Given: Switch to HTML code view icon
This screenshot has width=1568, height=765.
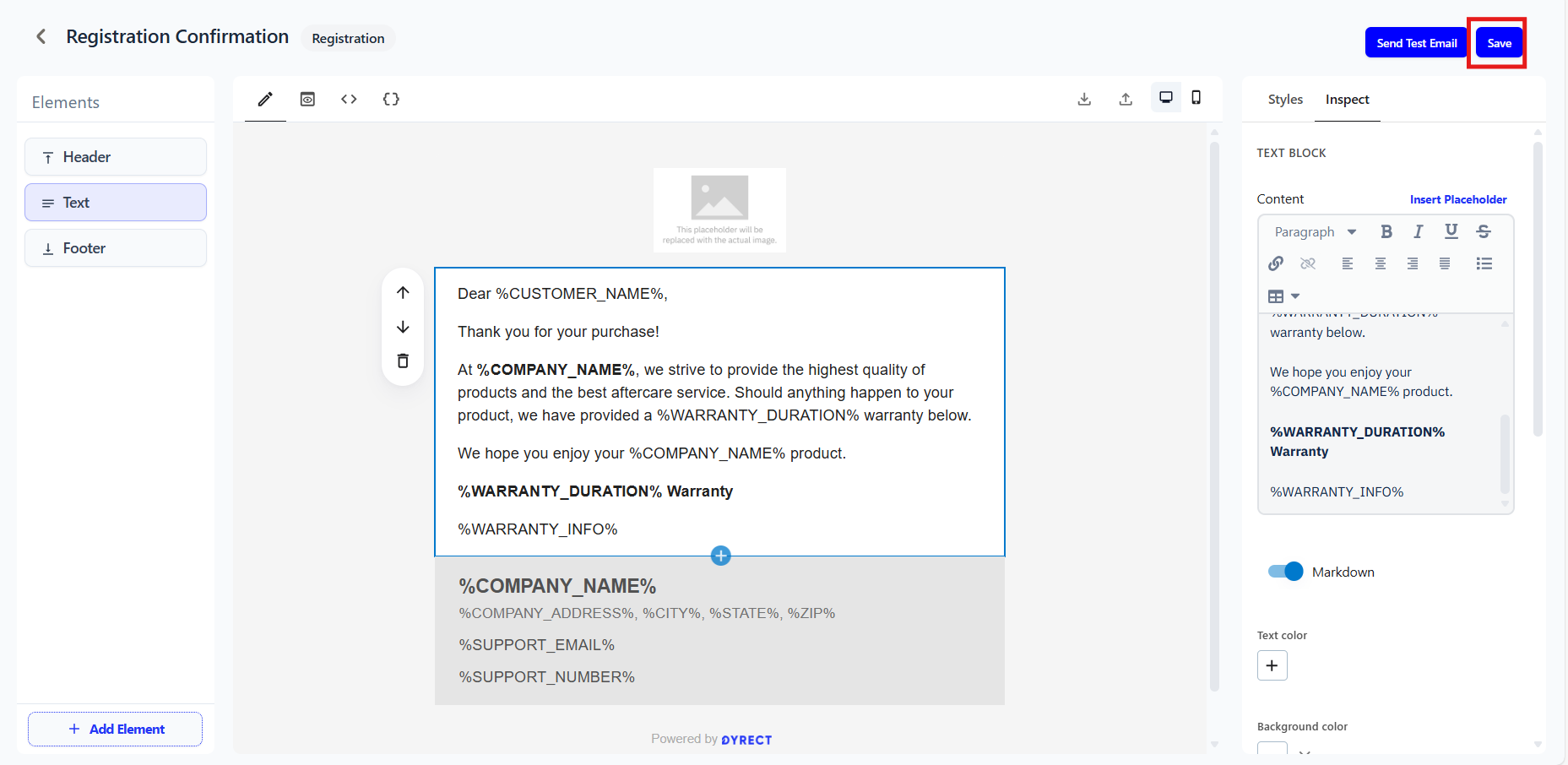Looking at the screenshot, I should 349,100.
